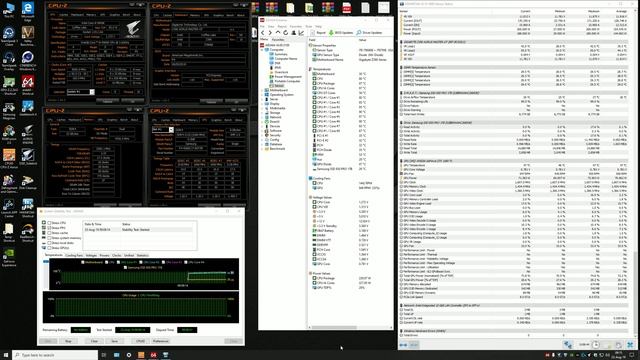
Task: Go back in AIDA64 toolbar
Action: click(263, 33)
